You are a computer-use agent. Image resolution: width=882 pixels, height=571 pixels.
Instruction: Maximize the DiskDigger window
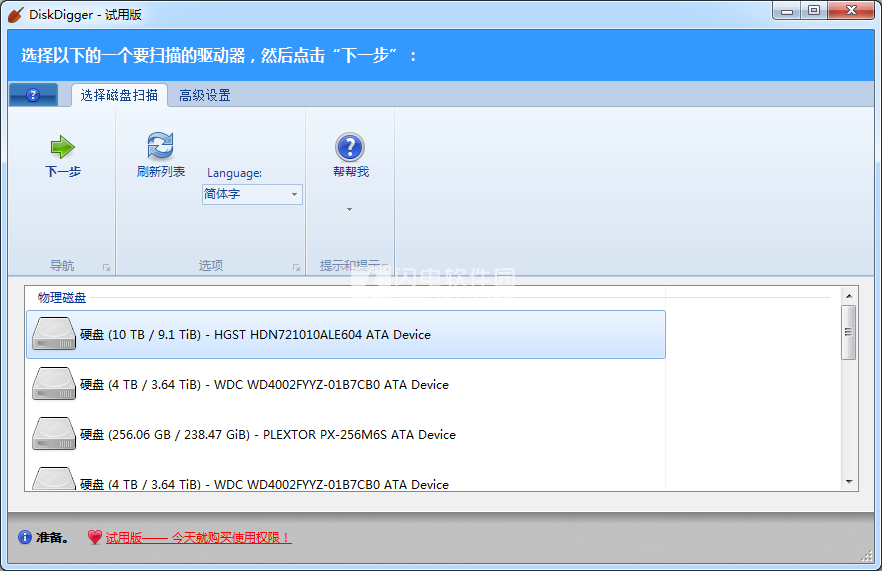[814, 10]
